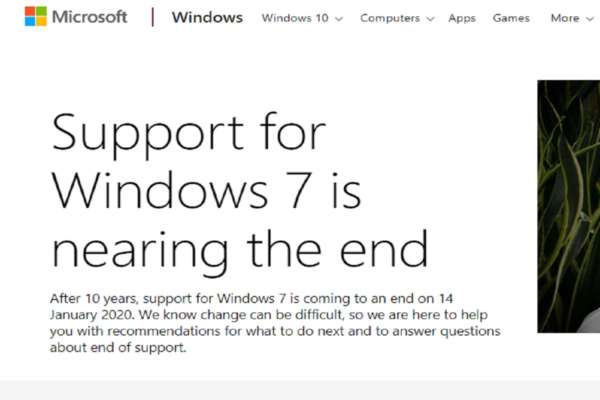Click the 'Support for' heading line

click(x=188, y=134)
